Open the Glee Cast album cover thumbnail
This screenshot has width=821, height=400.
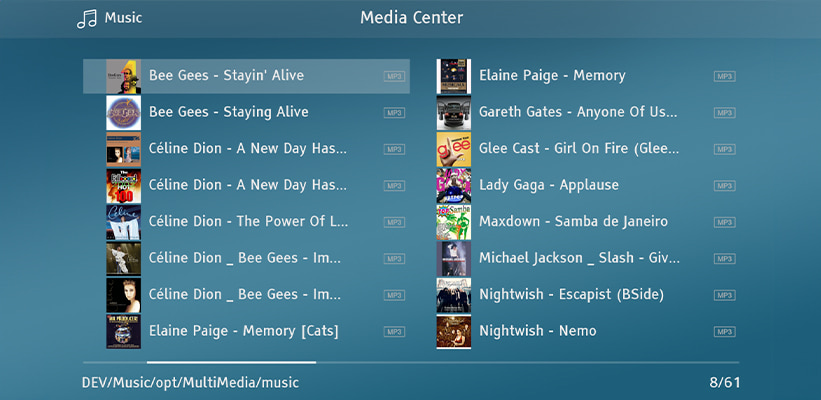(x=453, y=149)
